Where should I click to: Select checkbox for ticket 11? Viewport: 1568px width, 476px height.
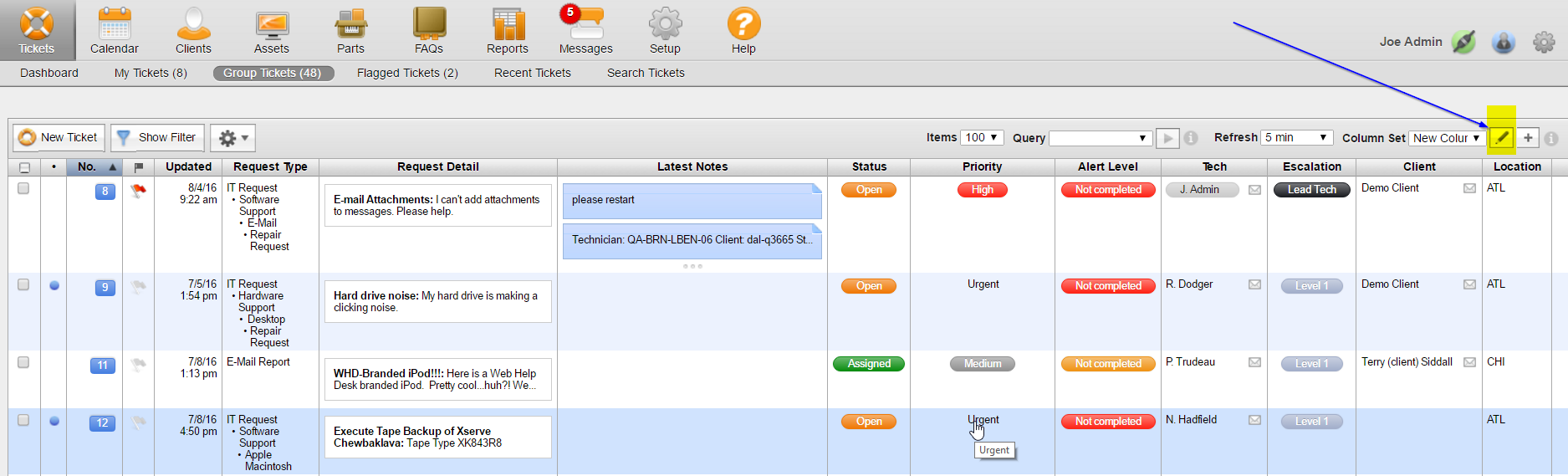[23, 362]
